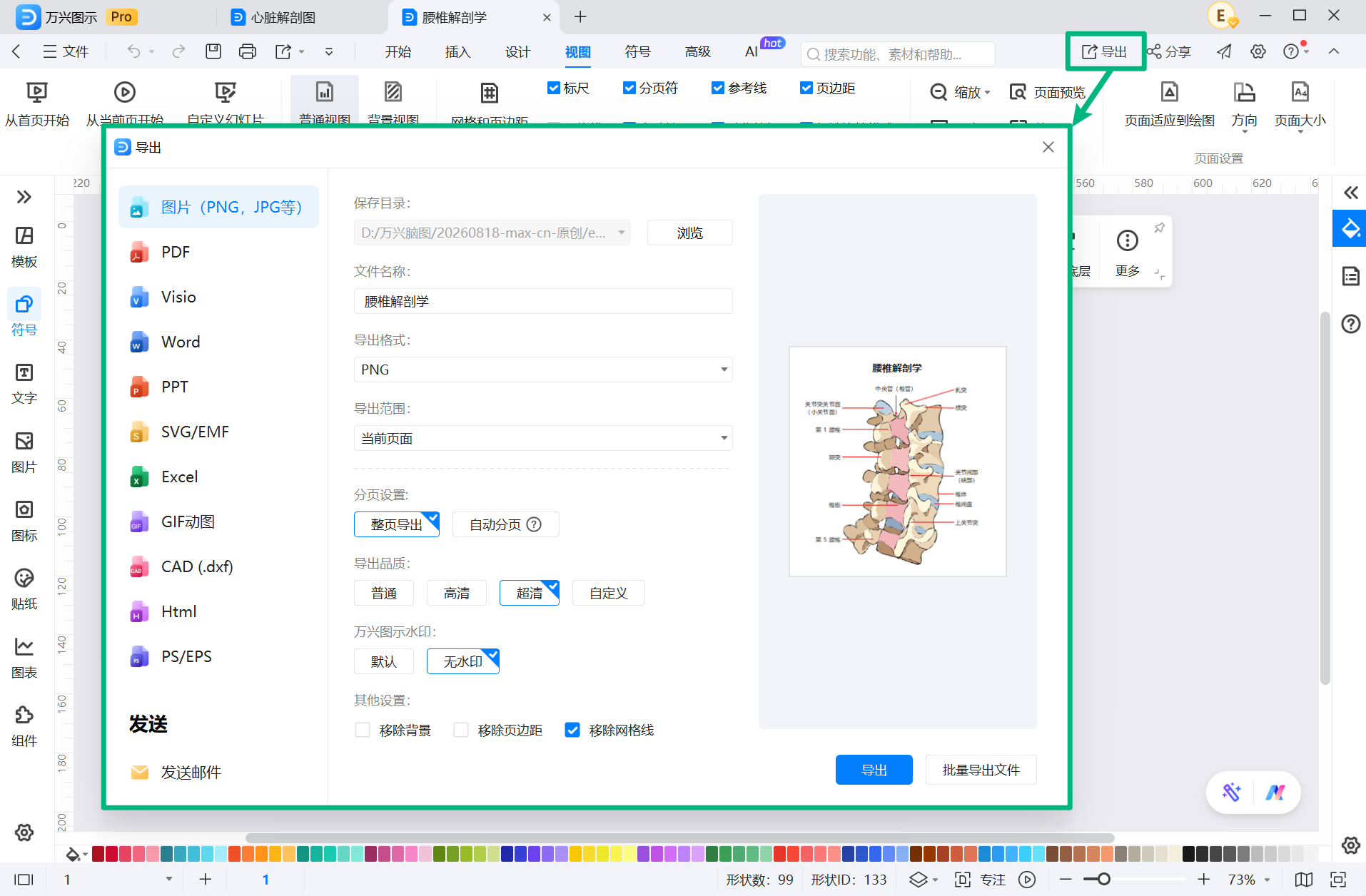This screenshot has width=1366, height=896.
Task: Open the Advanced (高级) ribbon tab
Action: pyautogui.click(x=698, y=51)
